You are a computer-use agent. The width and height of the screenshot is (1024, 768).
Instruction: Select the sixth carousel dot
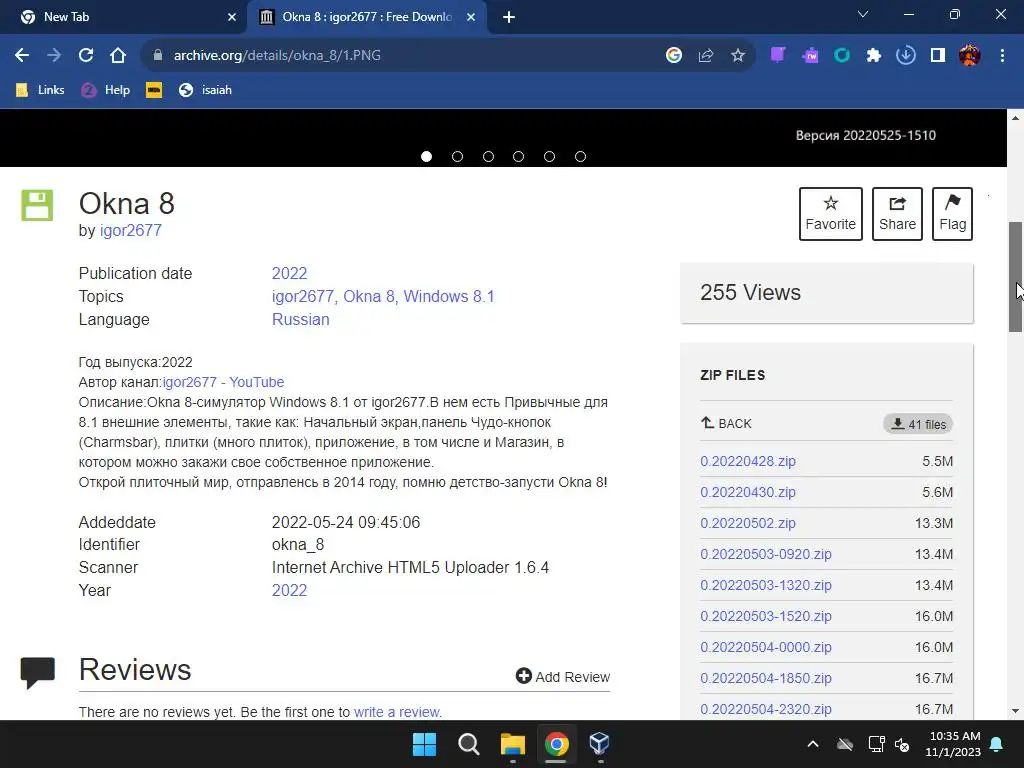pyautogui.click(x=580, y=157)
